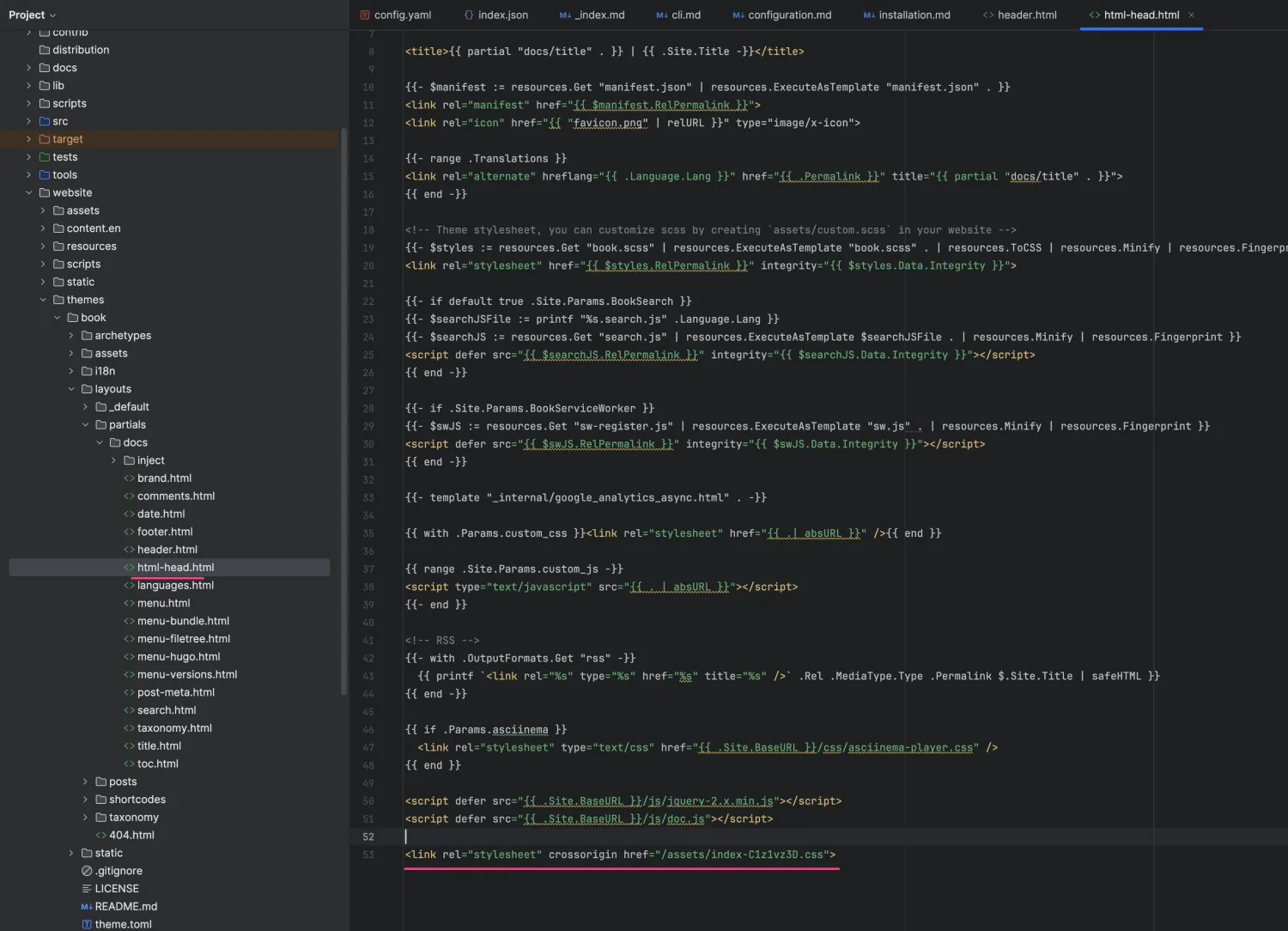Expand the shortcodes folder
This screenshot has height=931, width=1288.
click(85, 800)
